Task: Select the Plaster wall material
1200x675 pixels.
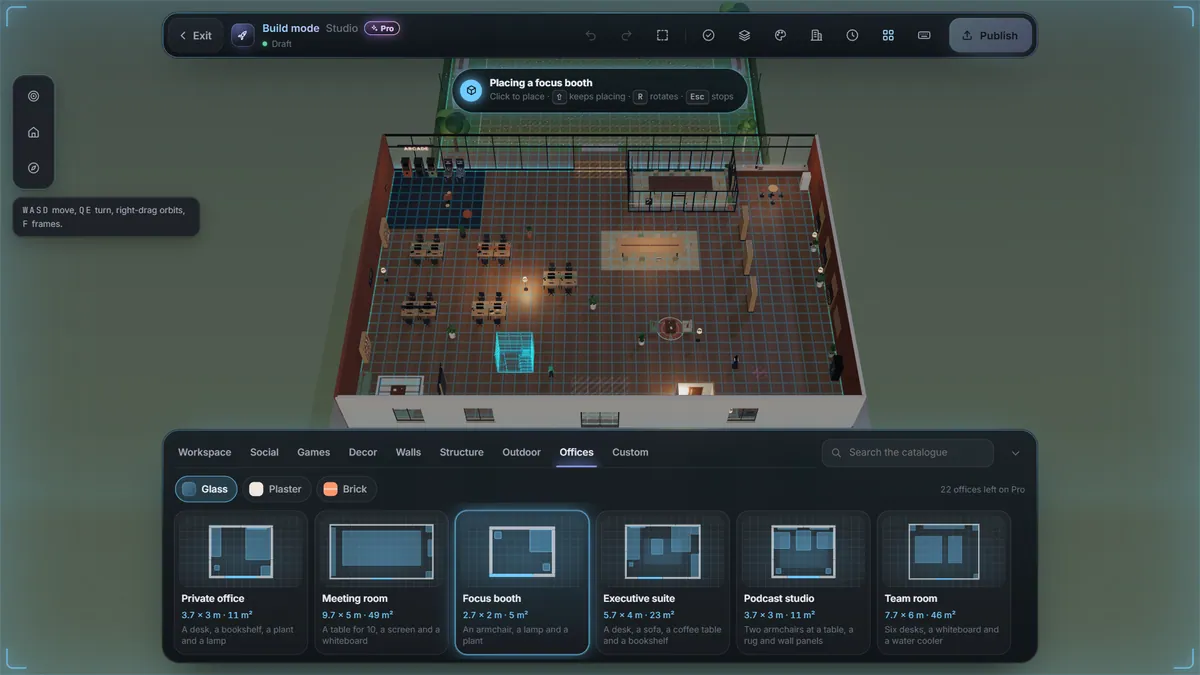Action: [x=275, y=489]
